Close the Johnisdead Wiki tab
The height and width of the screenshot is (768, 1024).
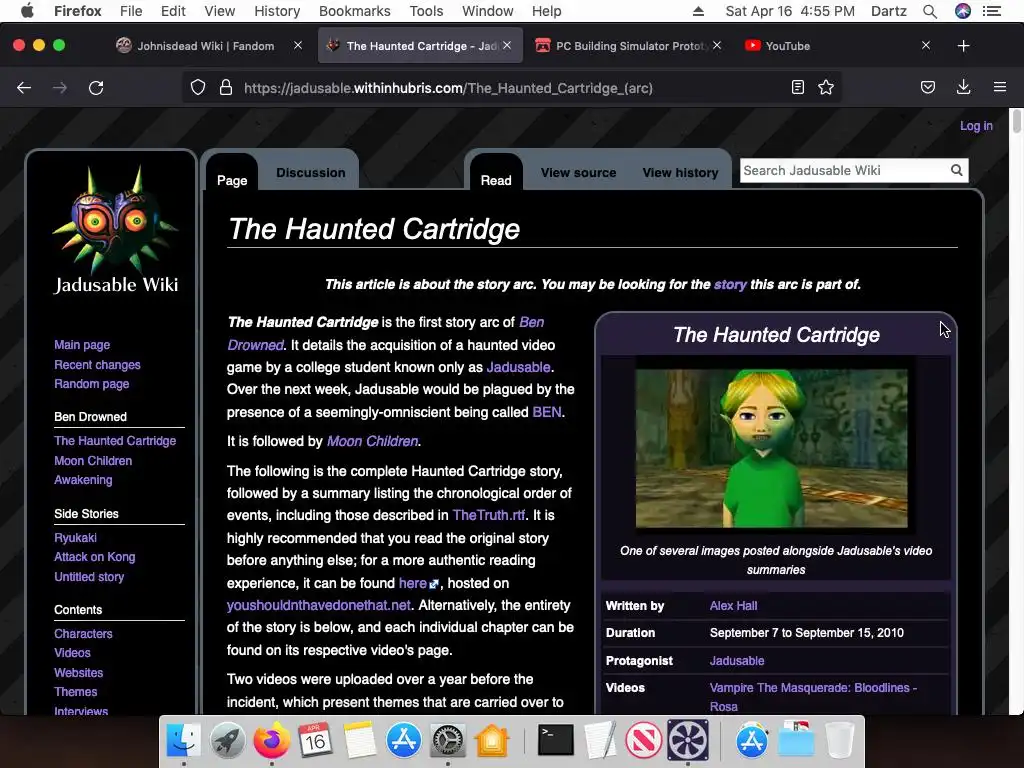point(298,45)
